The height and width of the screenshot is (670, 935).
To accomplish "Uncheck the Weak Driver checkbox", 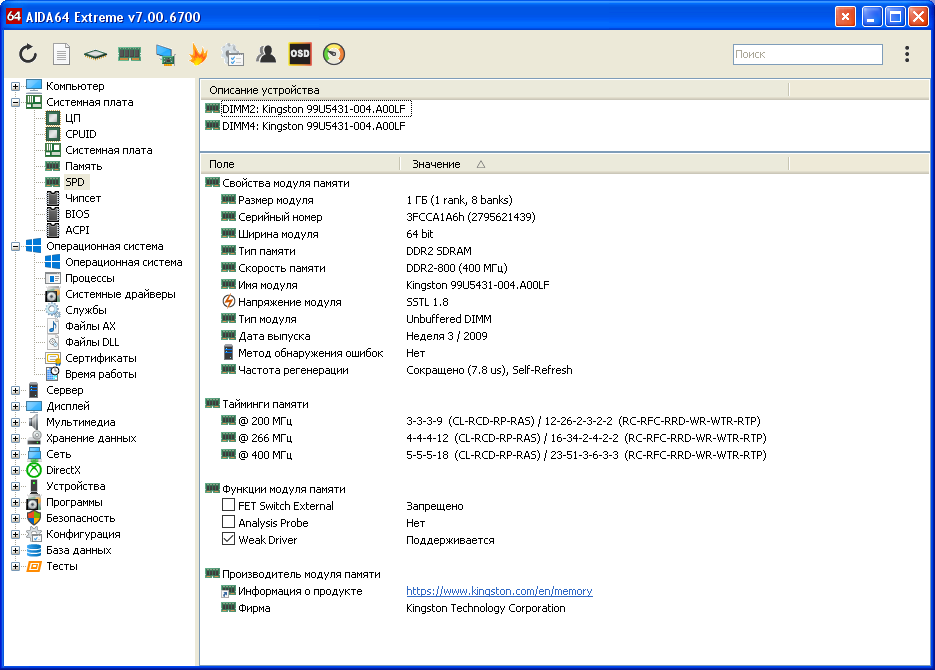I will 229,540.
